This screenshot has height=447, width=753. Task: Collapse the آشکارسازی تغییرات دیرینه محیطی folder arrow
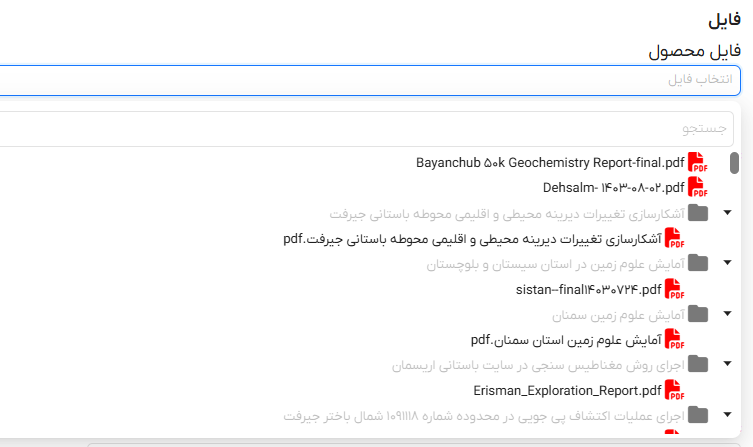(727, 213)
